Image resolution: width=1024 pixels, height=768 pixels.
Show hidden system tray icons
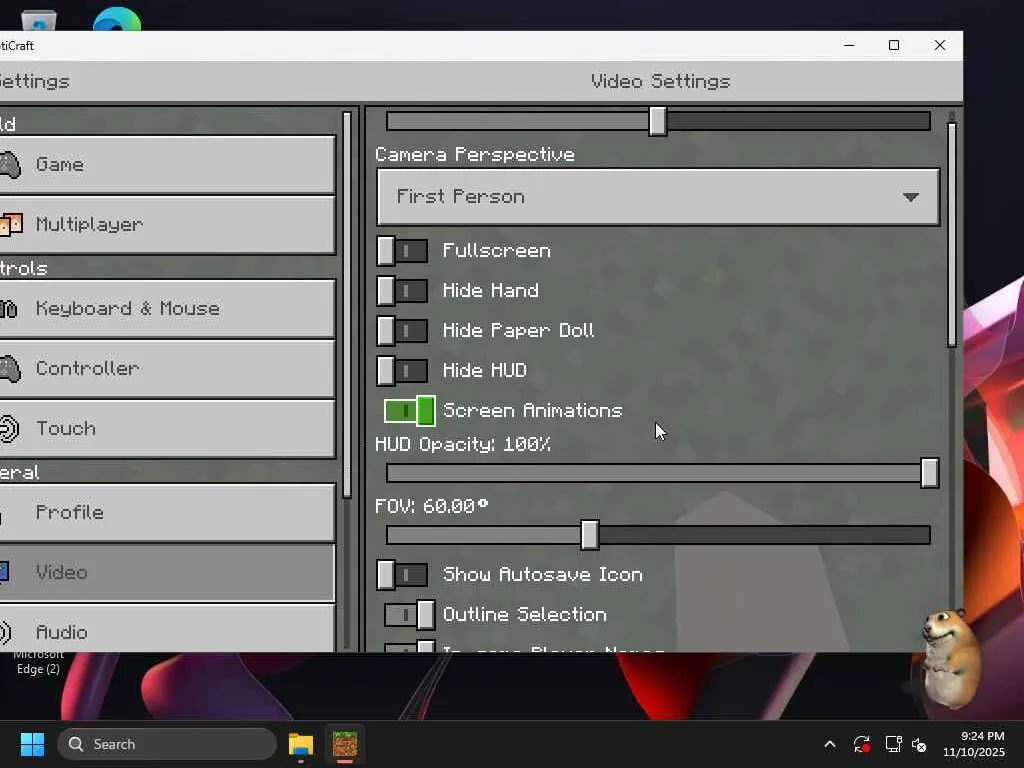(829, 744)
